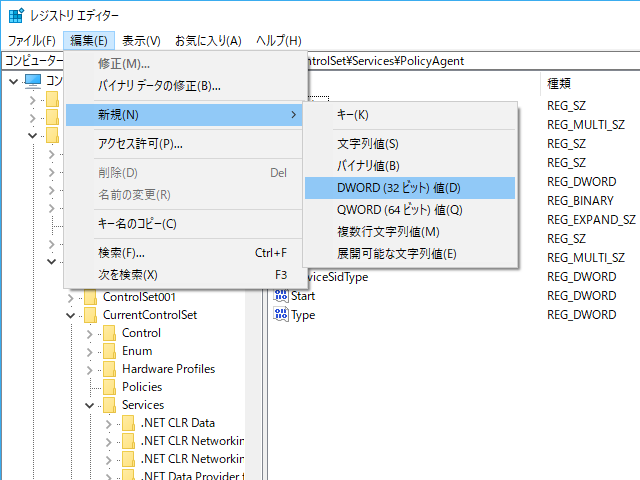Select 複数行文字列値(M) in the submenu
The image size is (640, 480).
tap(410, 232)
